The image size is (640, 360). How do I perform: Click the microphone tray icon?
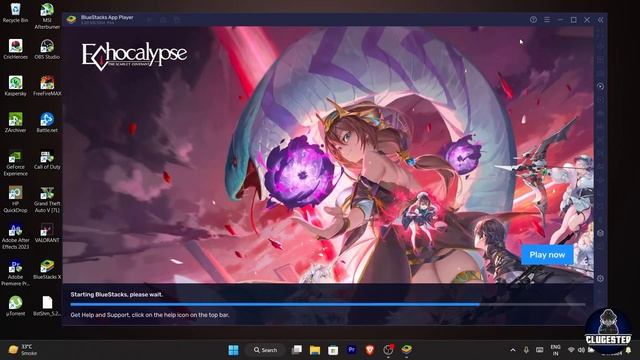pyautogui.click(x=526, y=350)
